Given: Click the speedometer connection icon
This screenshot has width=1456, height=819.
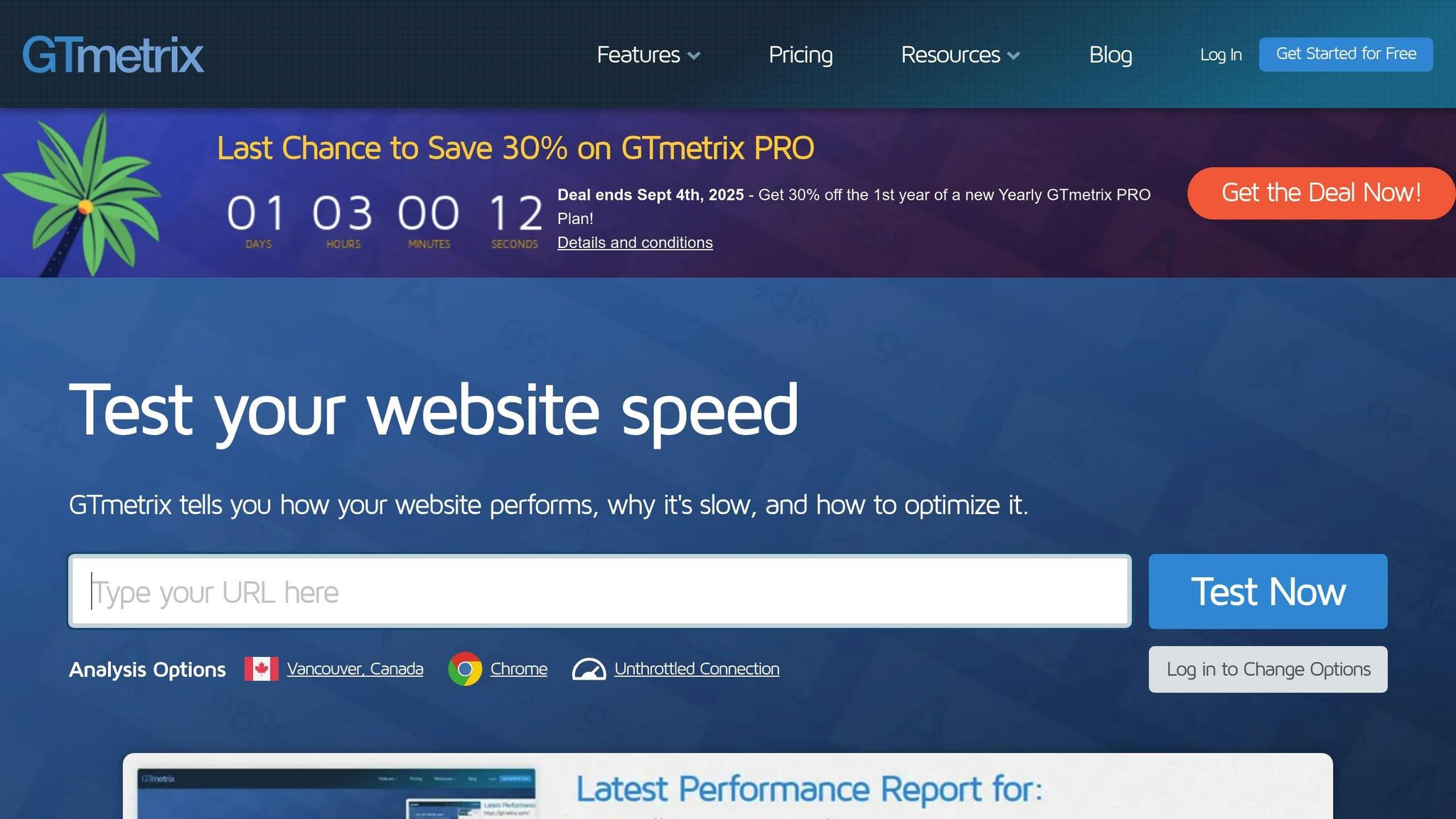Looking at the screenshot, I should point(589,669).
